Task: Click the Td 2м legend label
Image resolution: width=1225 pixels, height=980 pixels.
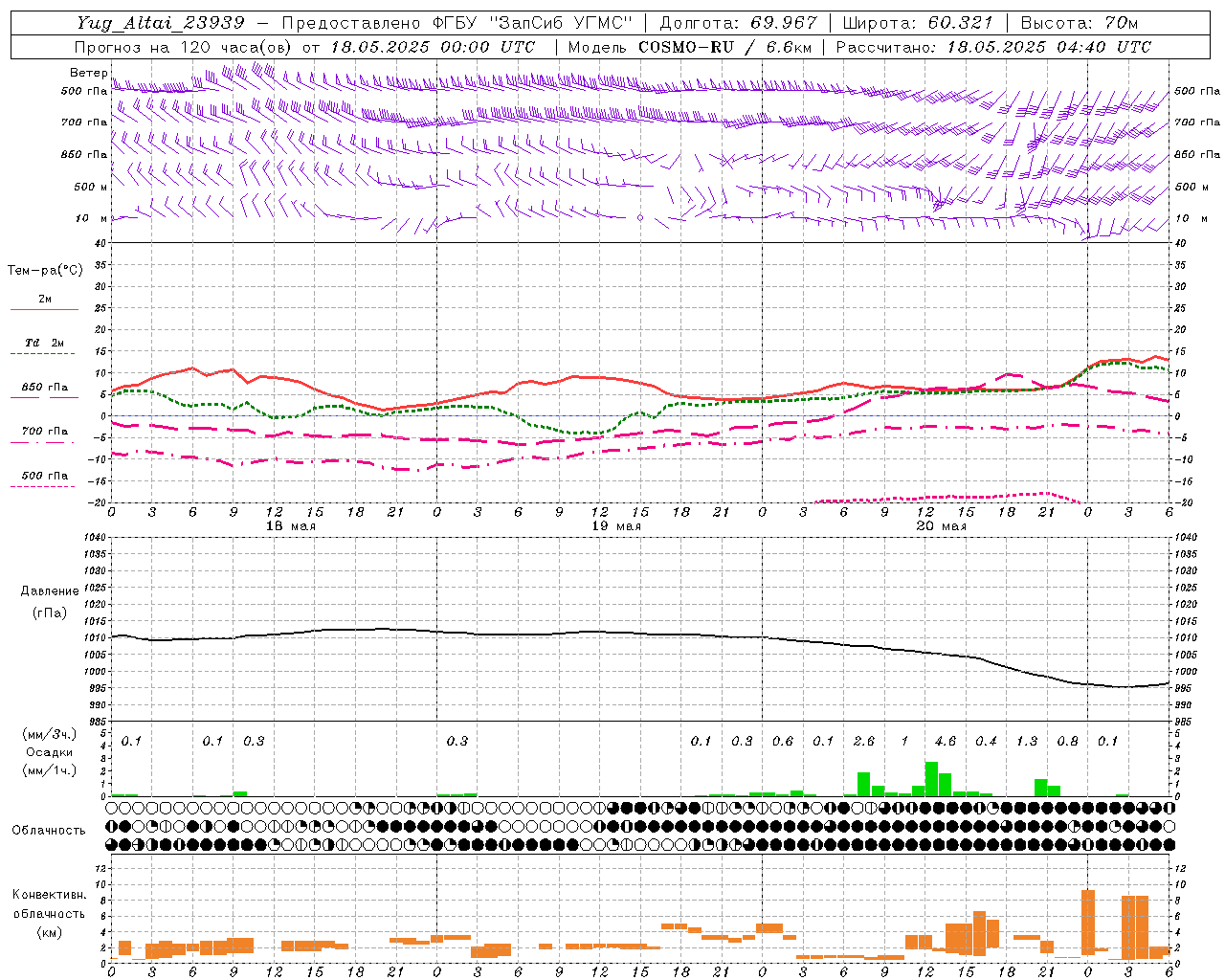Action: click(45, 343)
